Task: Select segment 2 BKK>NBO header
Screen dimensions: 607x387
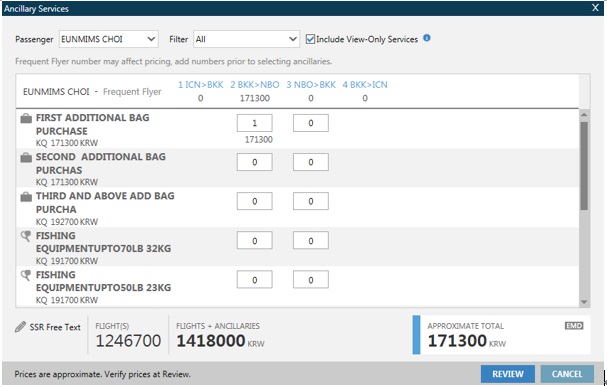Action: click(255, 85)
